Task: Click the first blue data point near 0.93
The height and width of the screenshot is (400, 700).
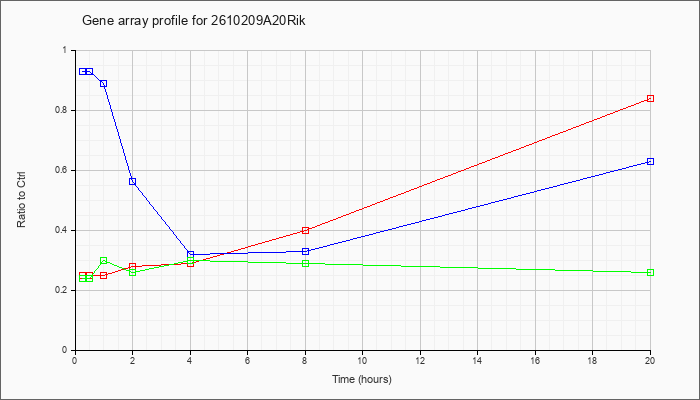Action: tap(83, 71)
